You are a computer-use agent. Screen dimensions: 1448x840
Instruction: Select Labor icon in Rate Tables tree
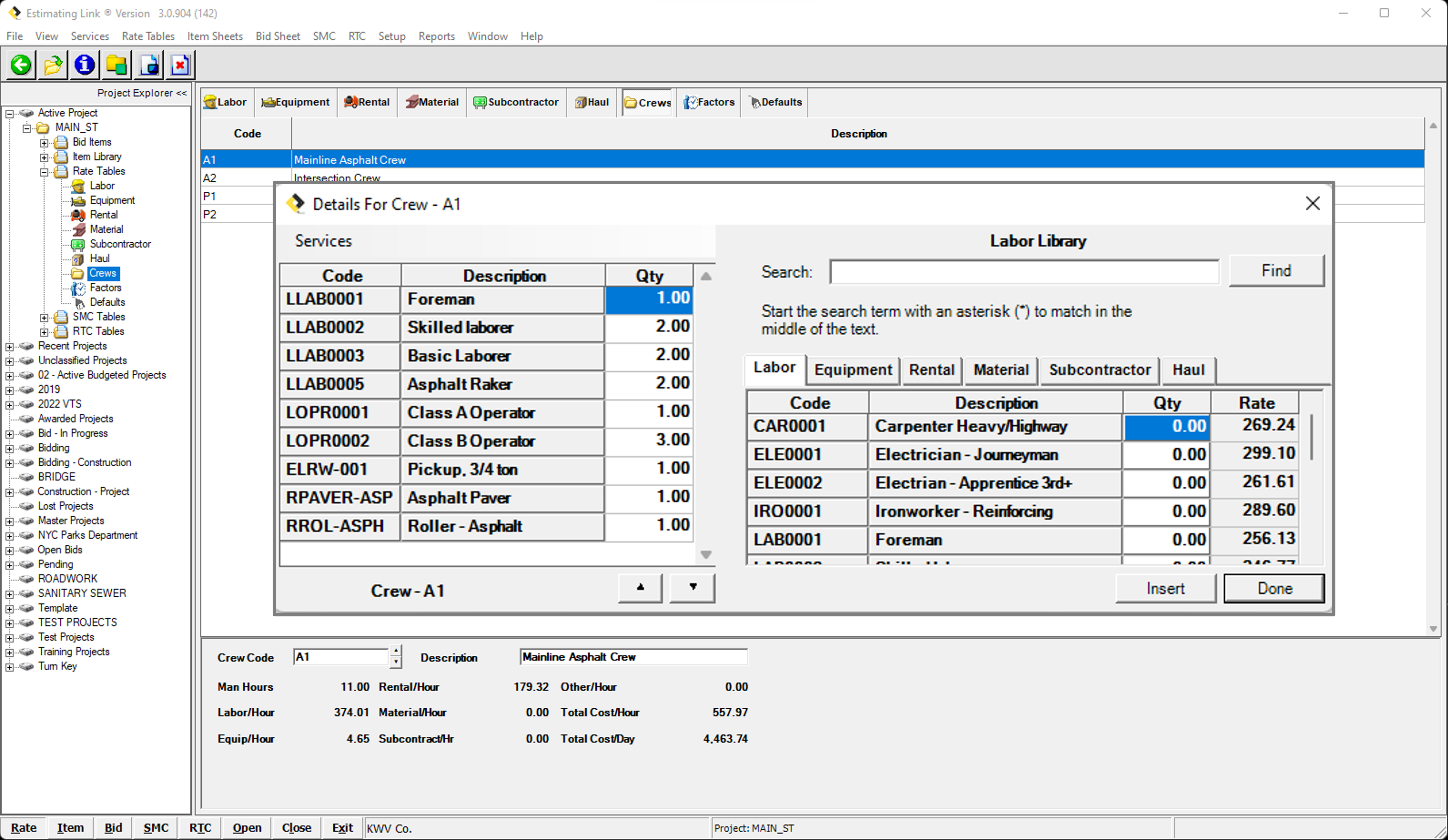coord(78,186)
